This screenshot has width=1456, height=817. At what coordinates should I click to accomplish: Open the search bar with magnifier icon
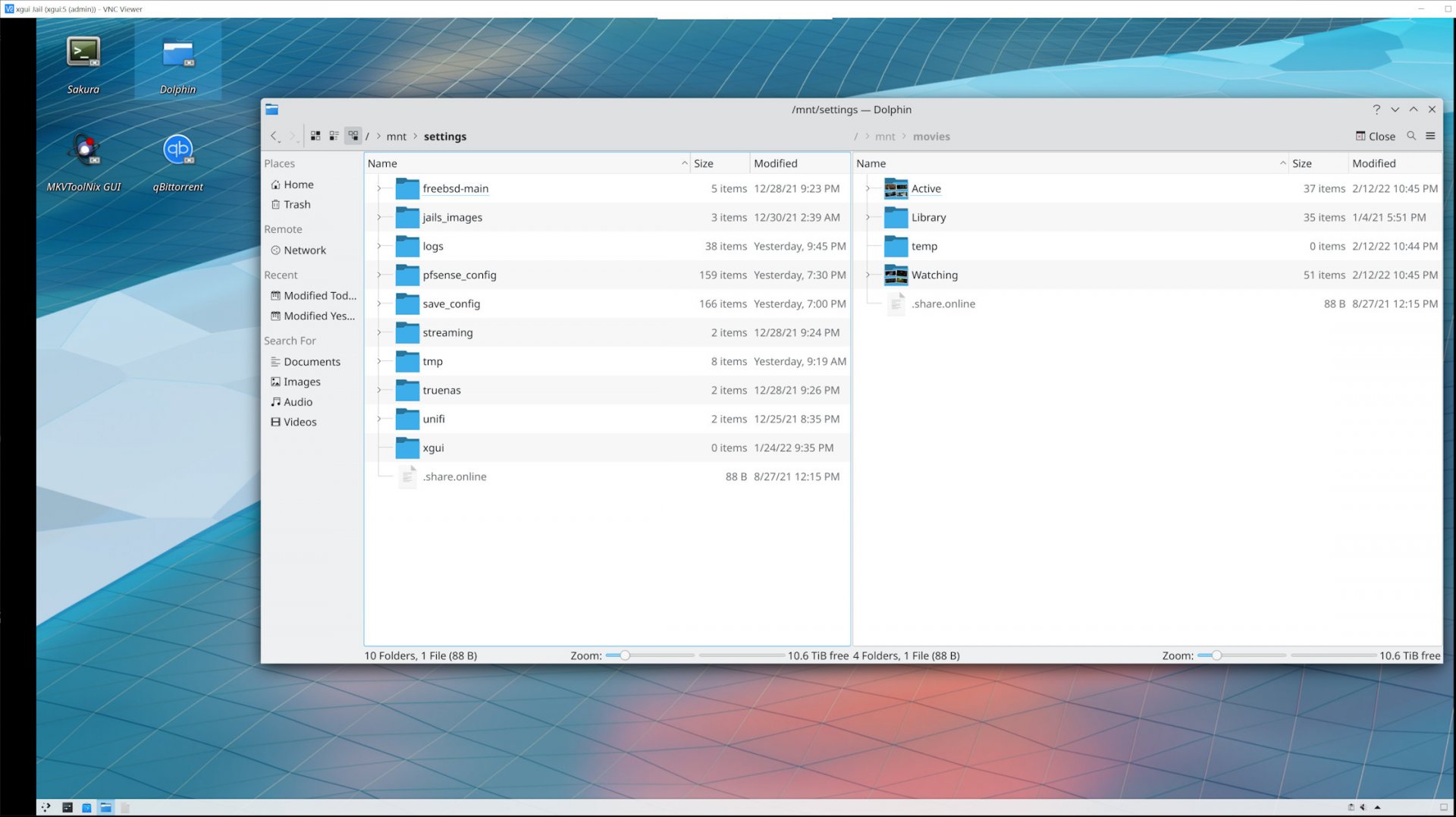[1412, 137]
